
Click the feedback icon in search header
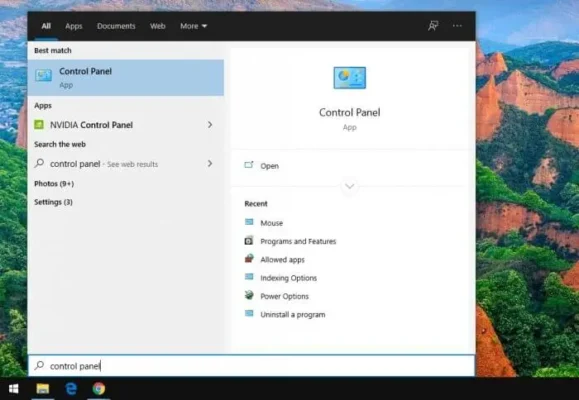433,26
